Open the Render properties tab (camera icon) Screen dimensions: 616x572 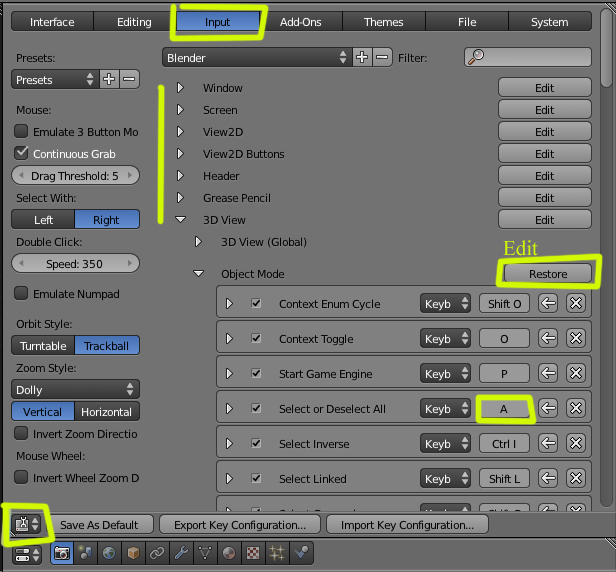pos(62,554)
